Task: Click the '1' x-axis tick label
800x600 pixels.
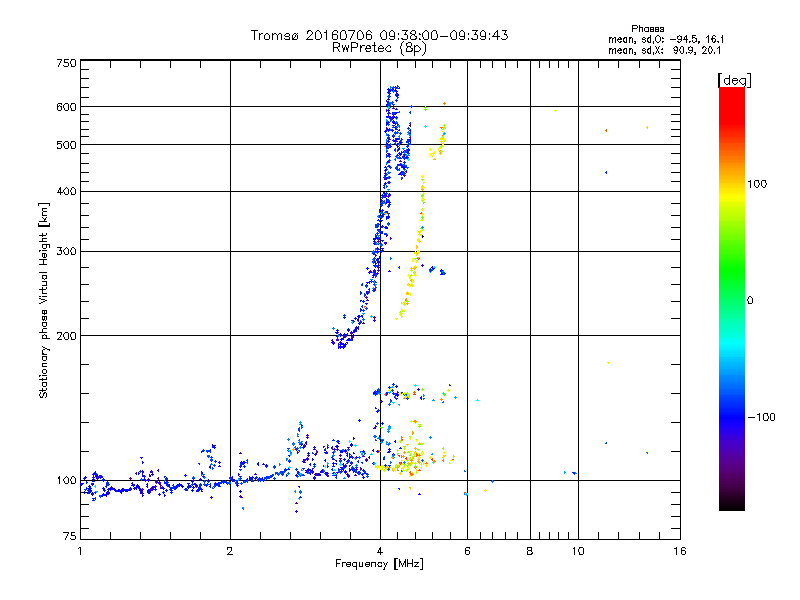Action: [80, 551]
